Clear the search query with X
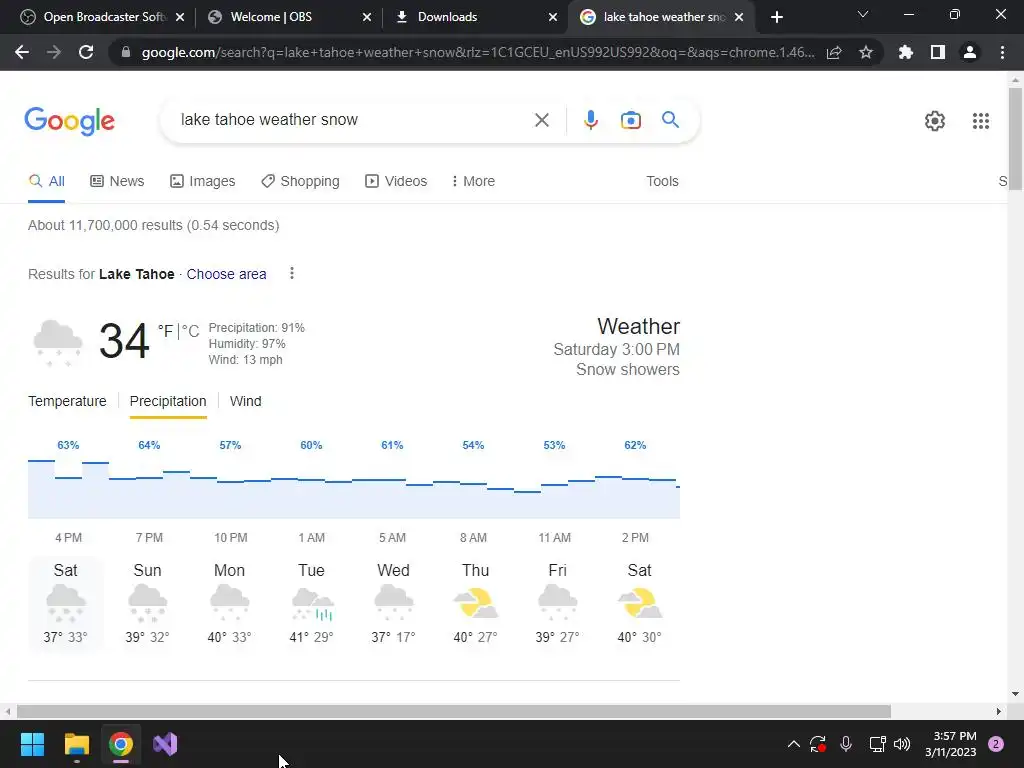The image size is (1024, 768). 541,120
